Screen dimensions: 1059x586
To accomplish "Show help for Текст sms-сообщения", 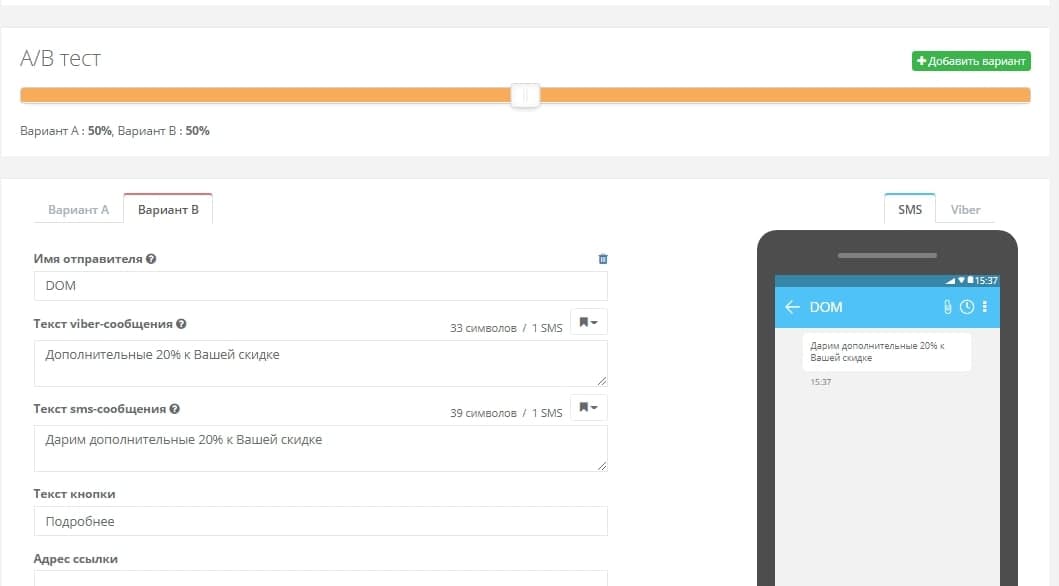I will (x=174, y=408).
